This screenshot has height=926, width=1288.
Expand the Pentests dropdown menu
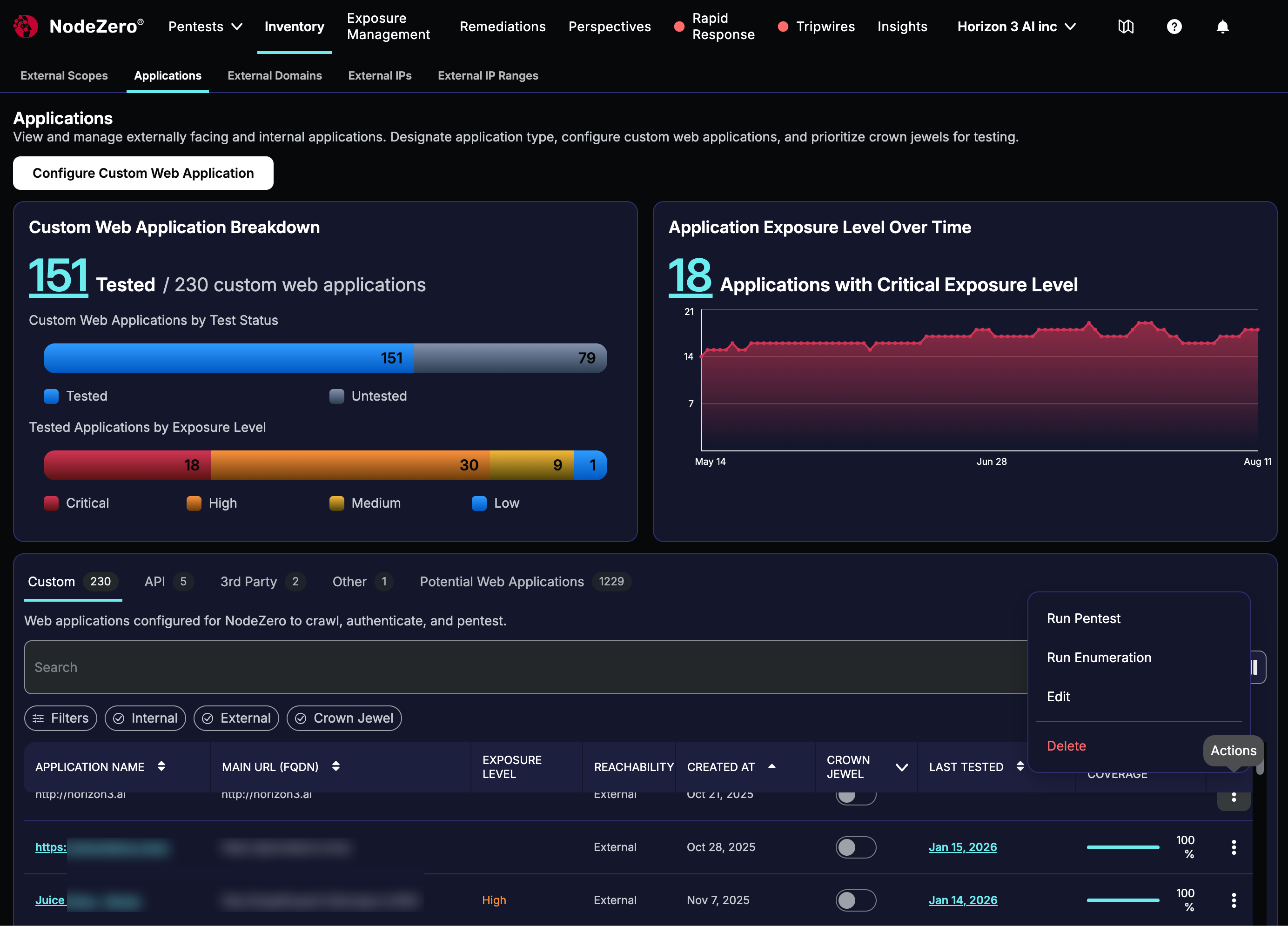click(x=205, y=27)
